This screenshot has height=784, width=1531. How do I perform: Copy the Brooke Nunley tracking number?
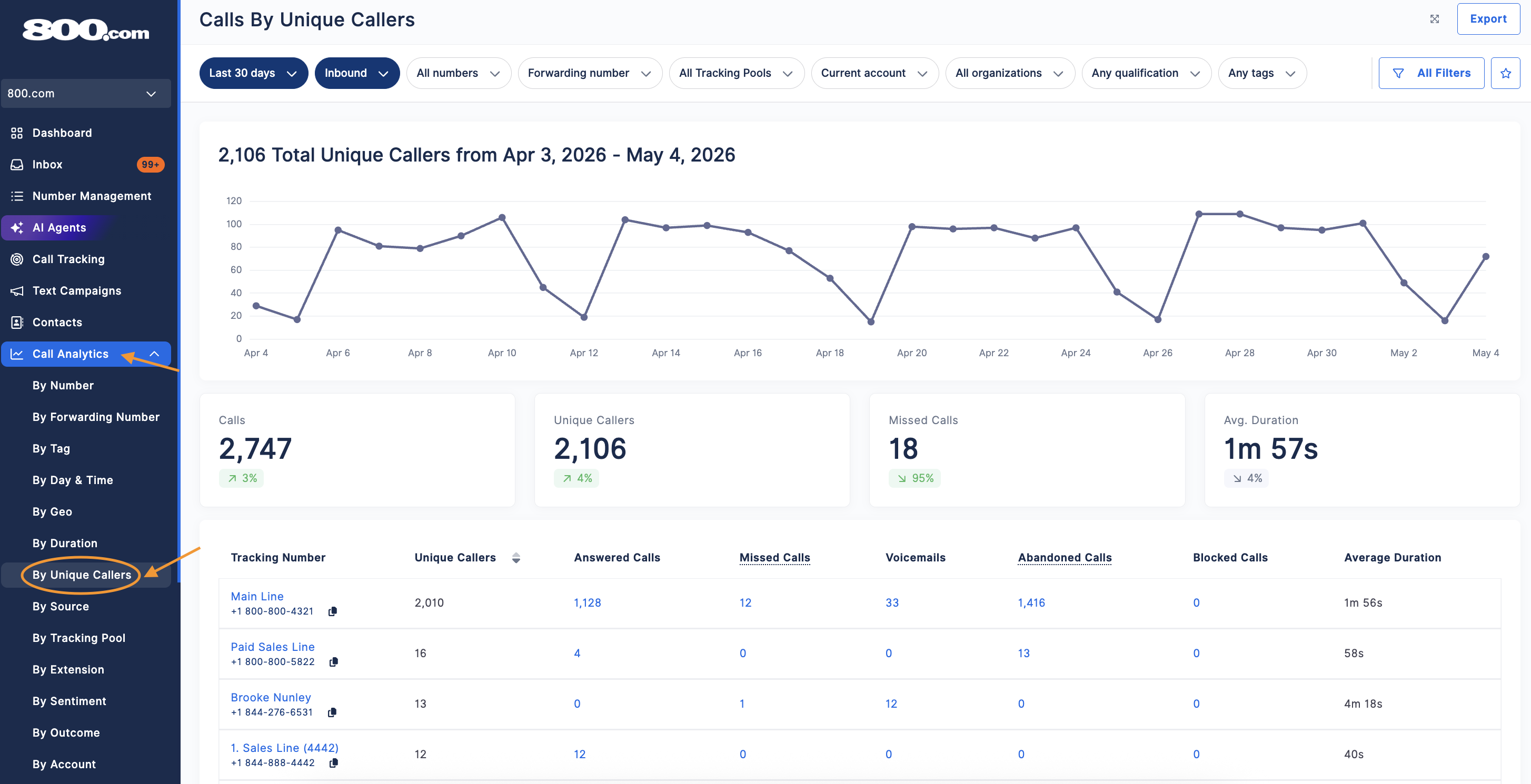pyautogui.click(x=332, y=712)
